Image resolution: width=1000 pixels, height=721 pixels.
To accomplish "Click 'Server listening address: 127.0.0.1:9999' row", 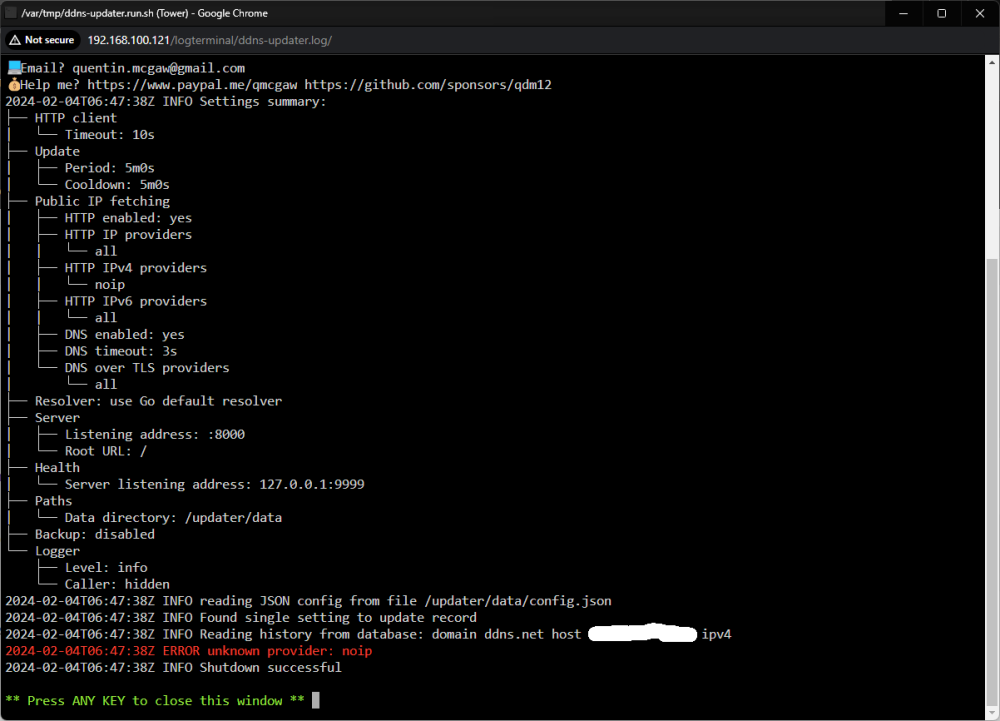I will 214,484.
